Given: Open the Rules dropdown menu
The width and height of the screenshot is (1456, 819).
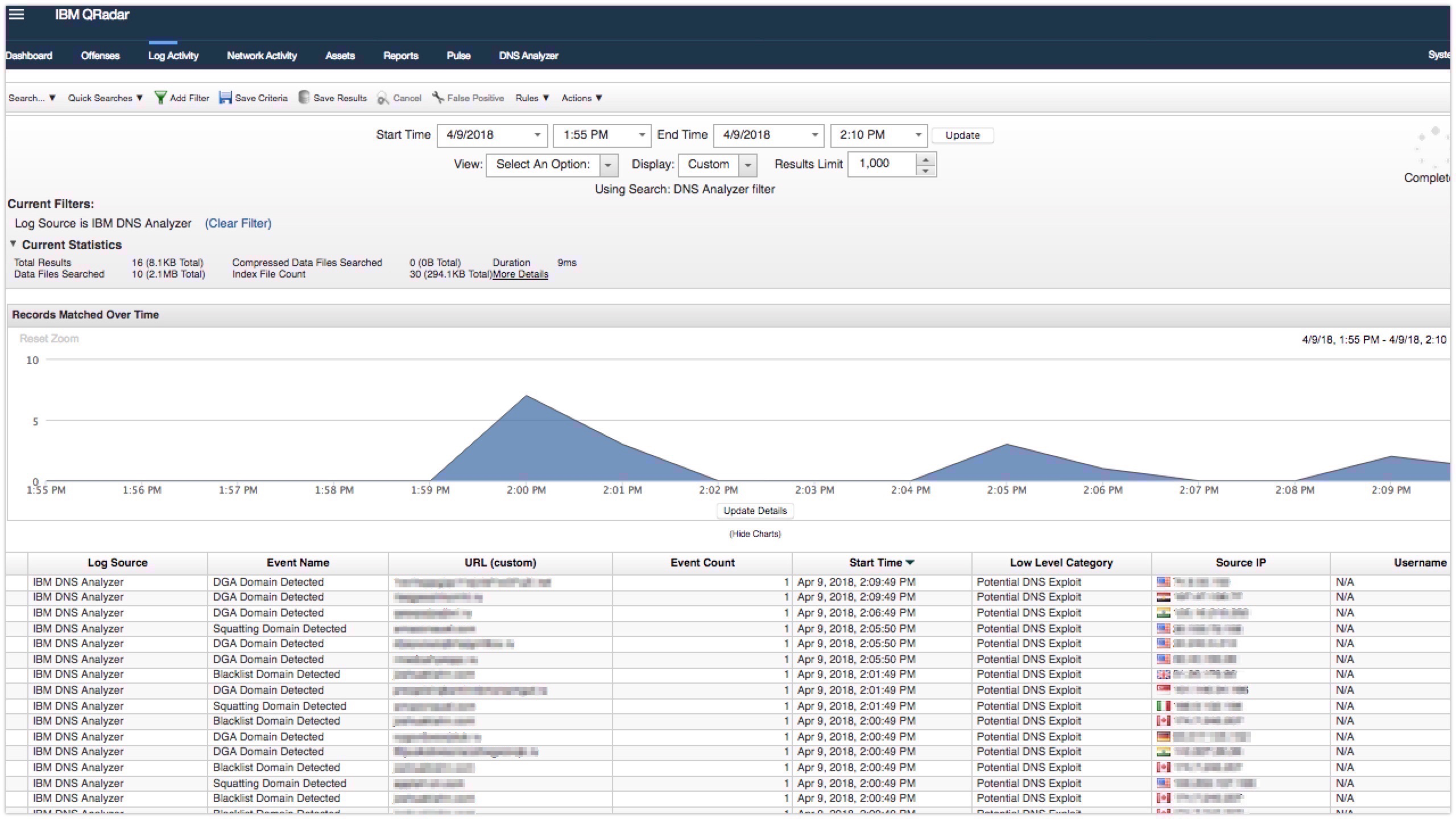Looking at the screenshot, I should 532,98.
